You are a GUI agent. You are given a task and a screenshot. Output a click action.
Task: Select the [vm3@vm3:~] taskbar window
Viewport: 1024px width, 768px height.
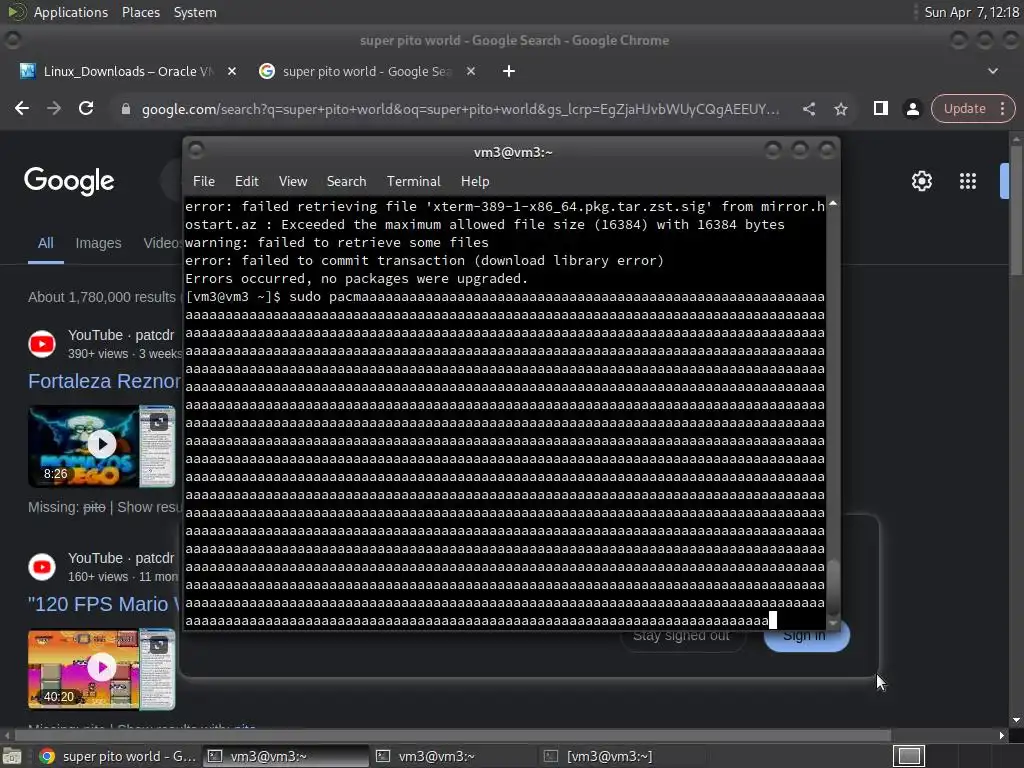621,756
